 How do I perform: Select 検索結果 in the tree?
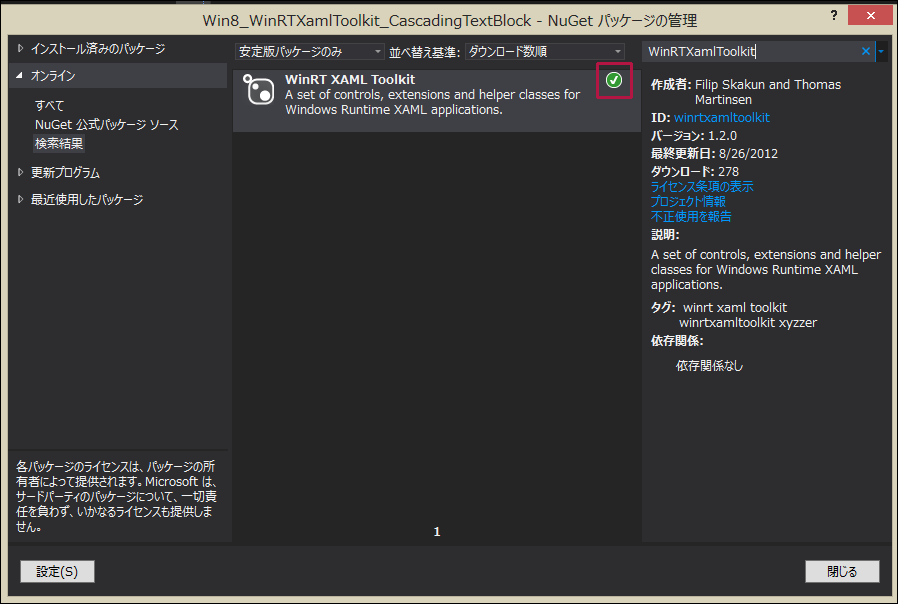click(x=59, y=143)
